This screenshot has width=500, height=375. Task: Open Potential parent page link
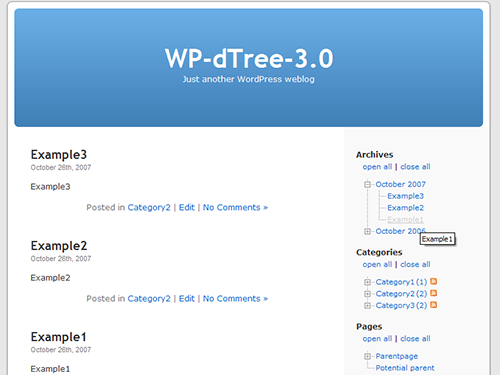pyautogui.click(x=405, y=368)
